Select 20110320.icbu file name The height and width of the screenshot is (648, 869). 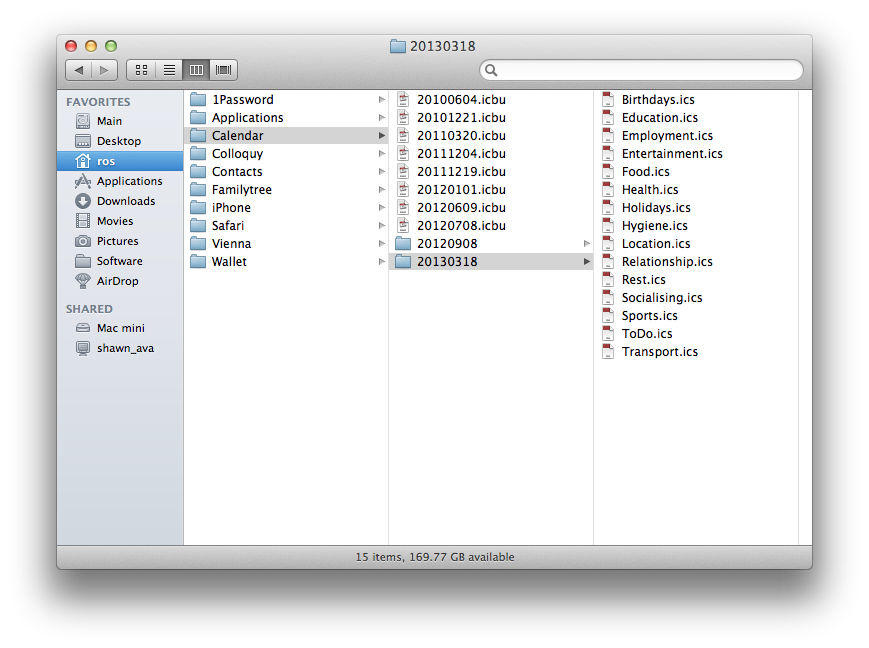click(x=461, y=136)
